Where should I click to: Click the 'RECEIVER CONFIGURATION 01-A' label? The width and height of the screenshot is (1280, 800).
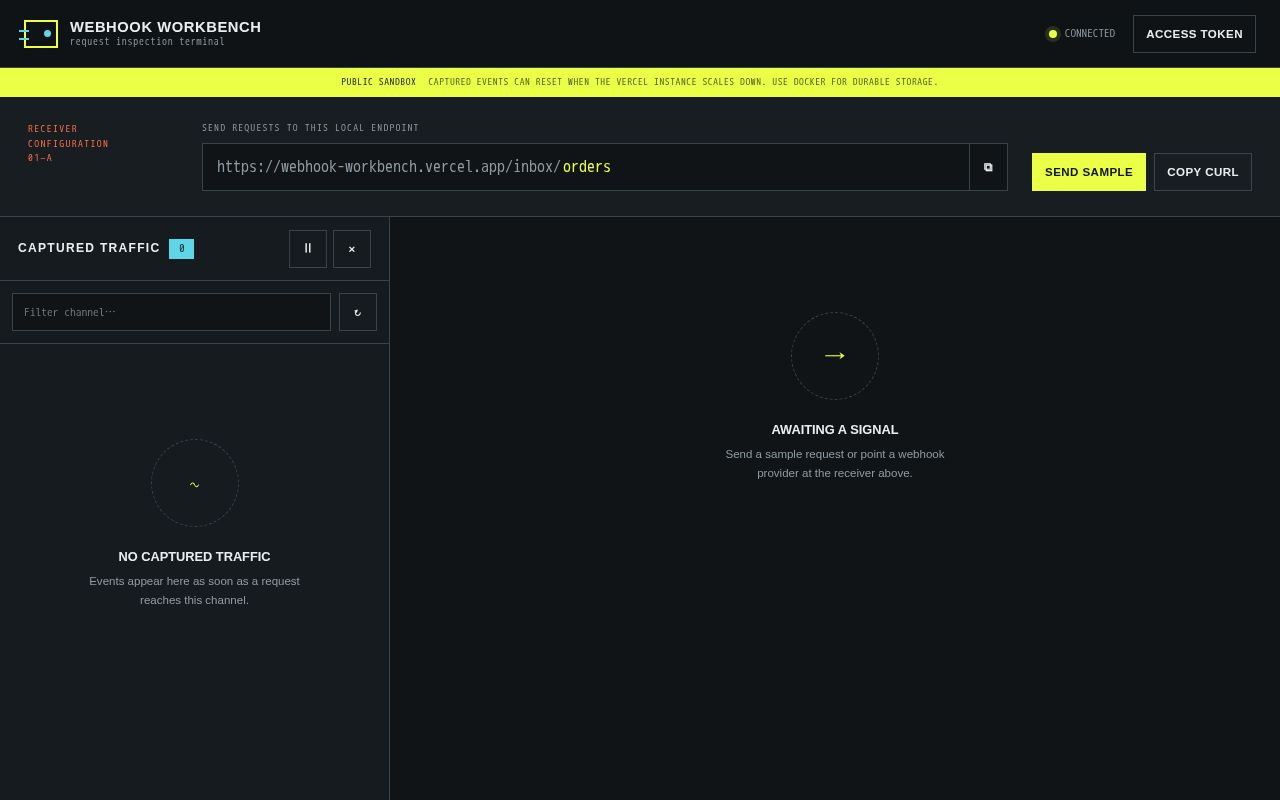(x=68, y=144)
